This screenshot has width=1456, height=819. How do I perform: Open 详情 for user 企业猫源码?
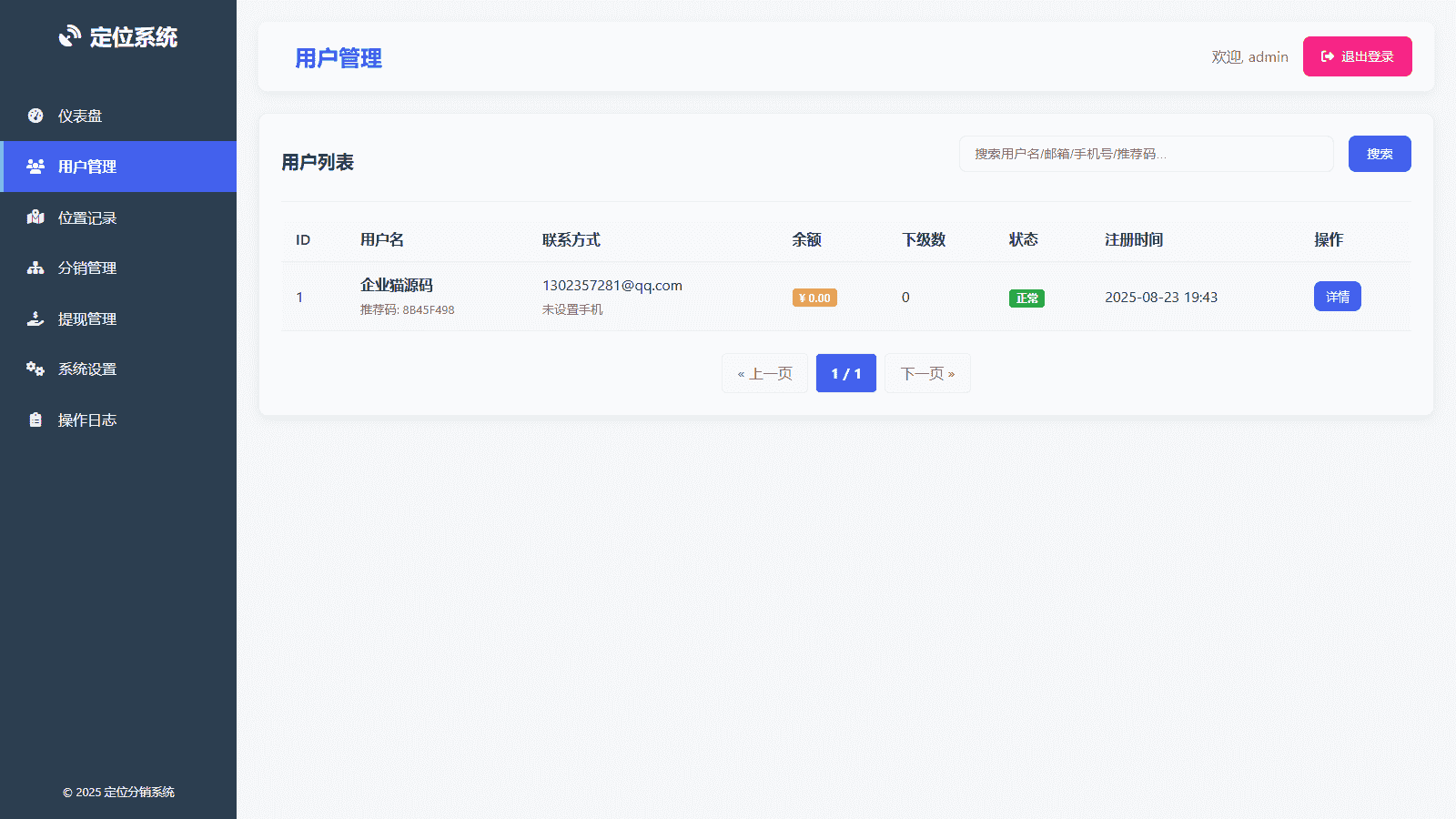[1337, 297]
